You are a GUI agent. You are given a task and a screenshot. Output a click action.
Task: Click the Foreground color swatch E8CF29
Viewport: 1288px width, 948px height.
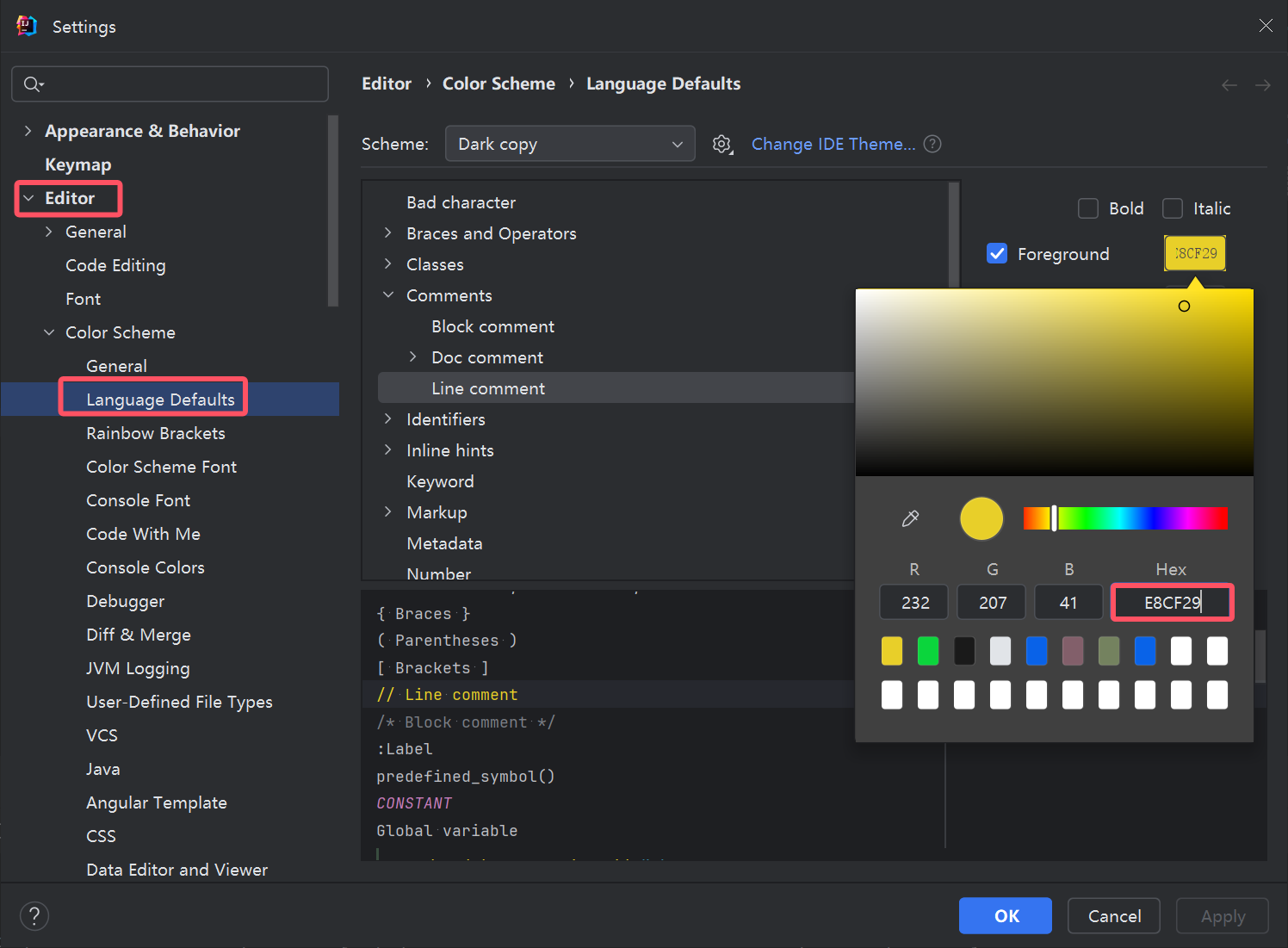click(1195, 253)
